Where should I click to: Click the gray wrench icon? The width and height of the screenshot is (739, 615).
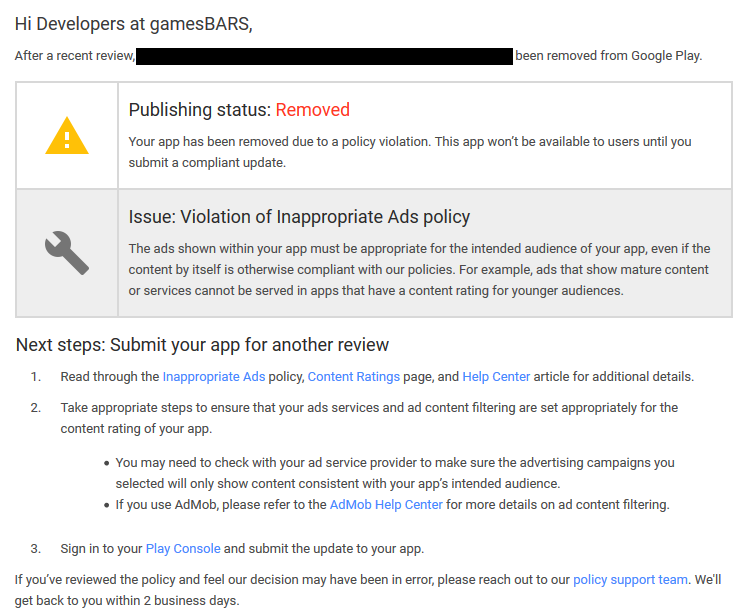pos(67,253)
